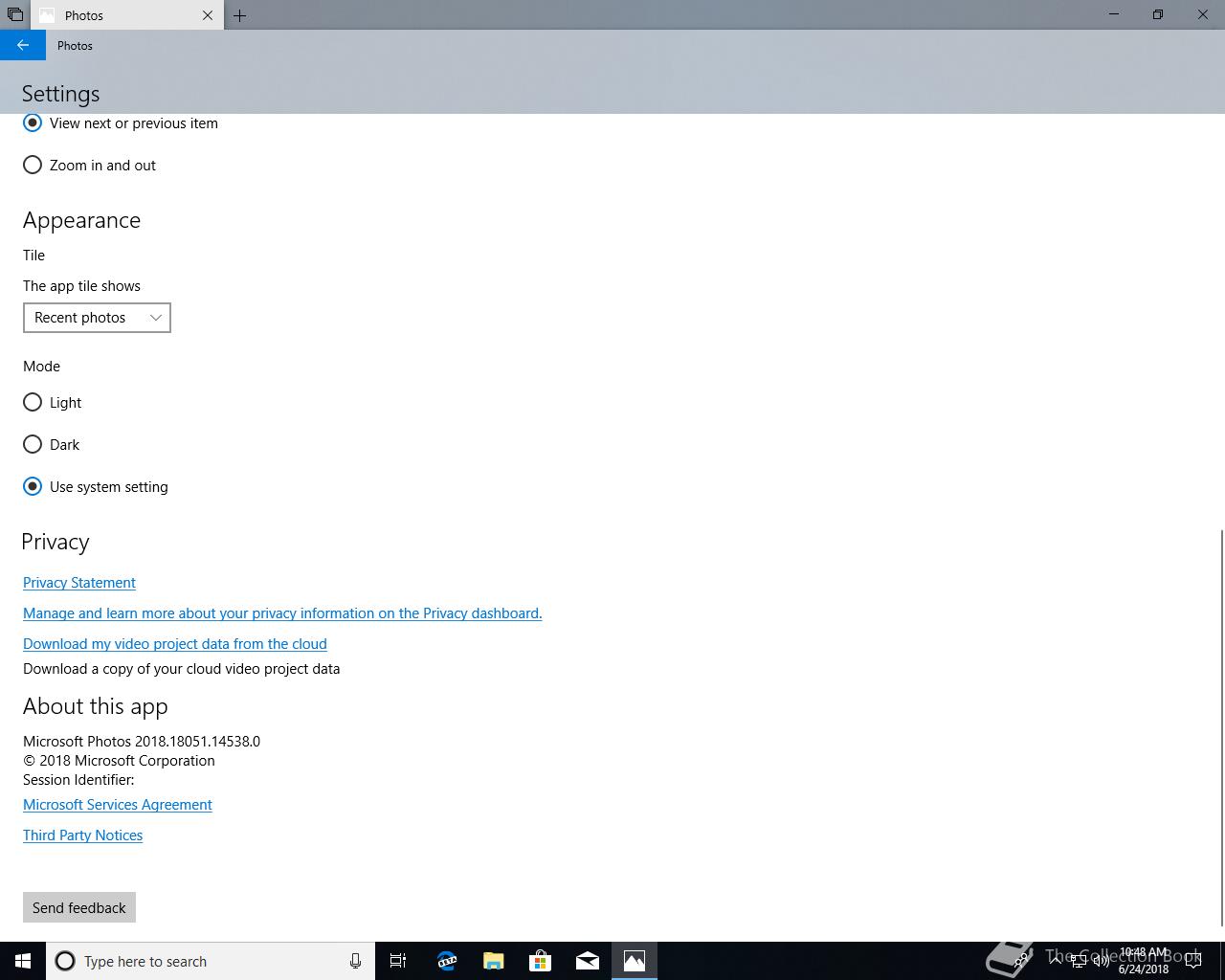Screen dimensions: 1225x980
Task: Restore down the Photos window
Action: click(1158, 14)
